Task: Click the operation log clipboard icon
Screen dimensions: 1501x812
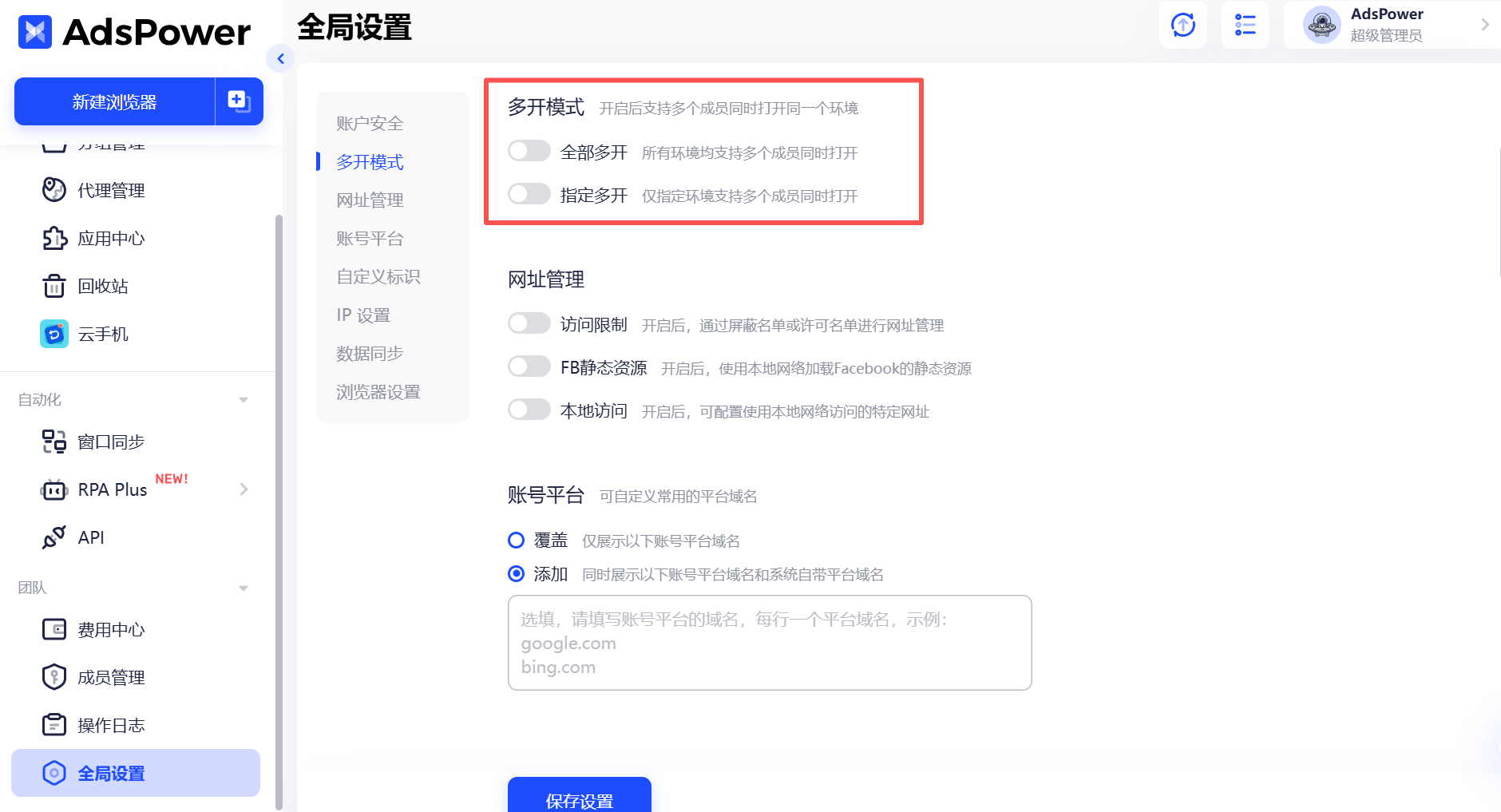Action: pyautogui.click(x=53, y=725)
